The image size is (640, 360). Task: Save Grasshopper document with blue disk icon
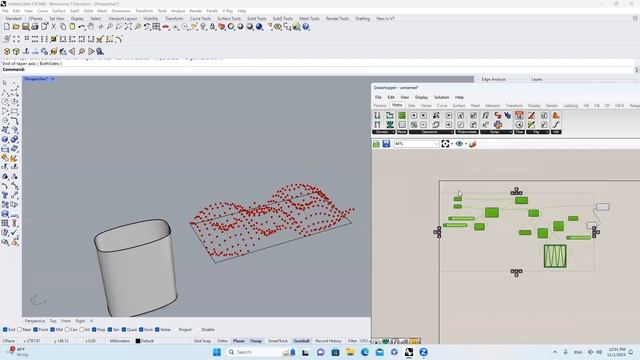click(386, 144)
